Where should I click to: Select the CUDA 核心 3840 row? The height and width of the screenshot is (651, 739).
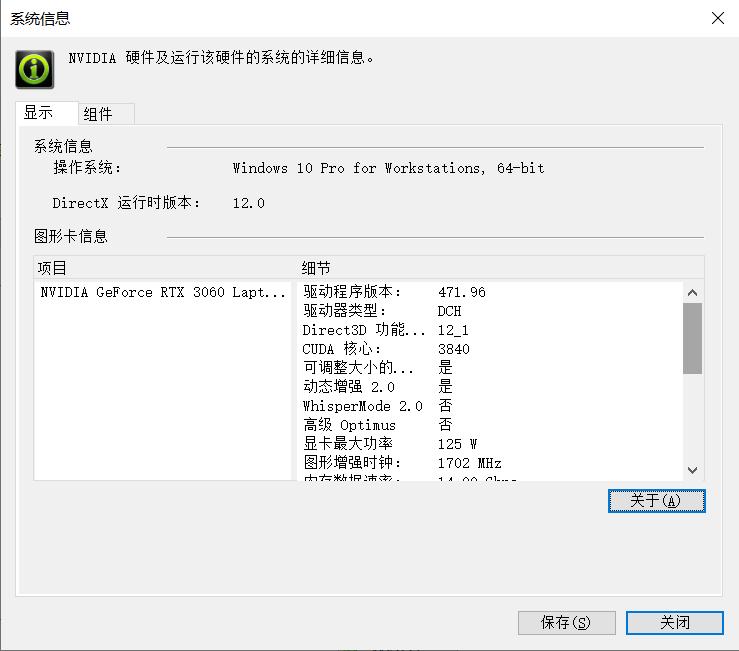(492, 349)
